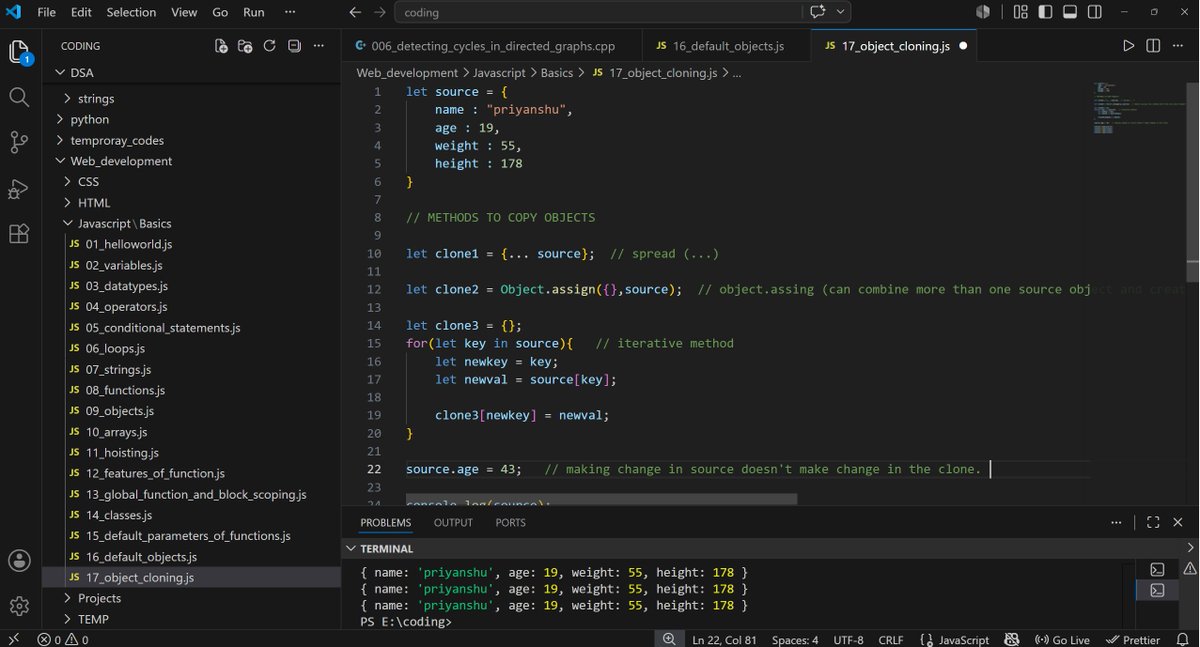Open the File menu

46,12
